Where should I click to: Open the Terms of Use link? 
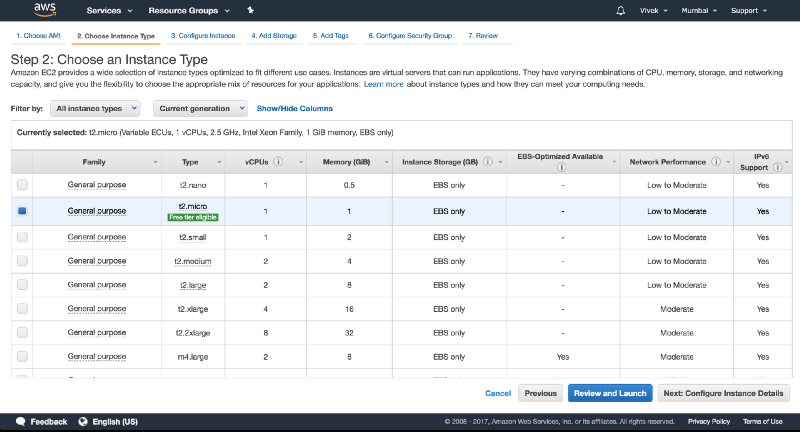[x=762, y=421]
